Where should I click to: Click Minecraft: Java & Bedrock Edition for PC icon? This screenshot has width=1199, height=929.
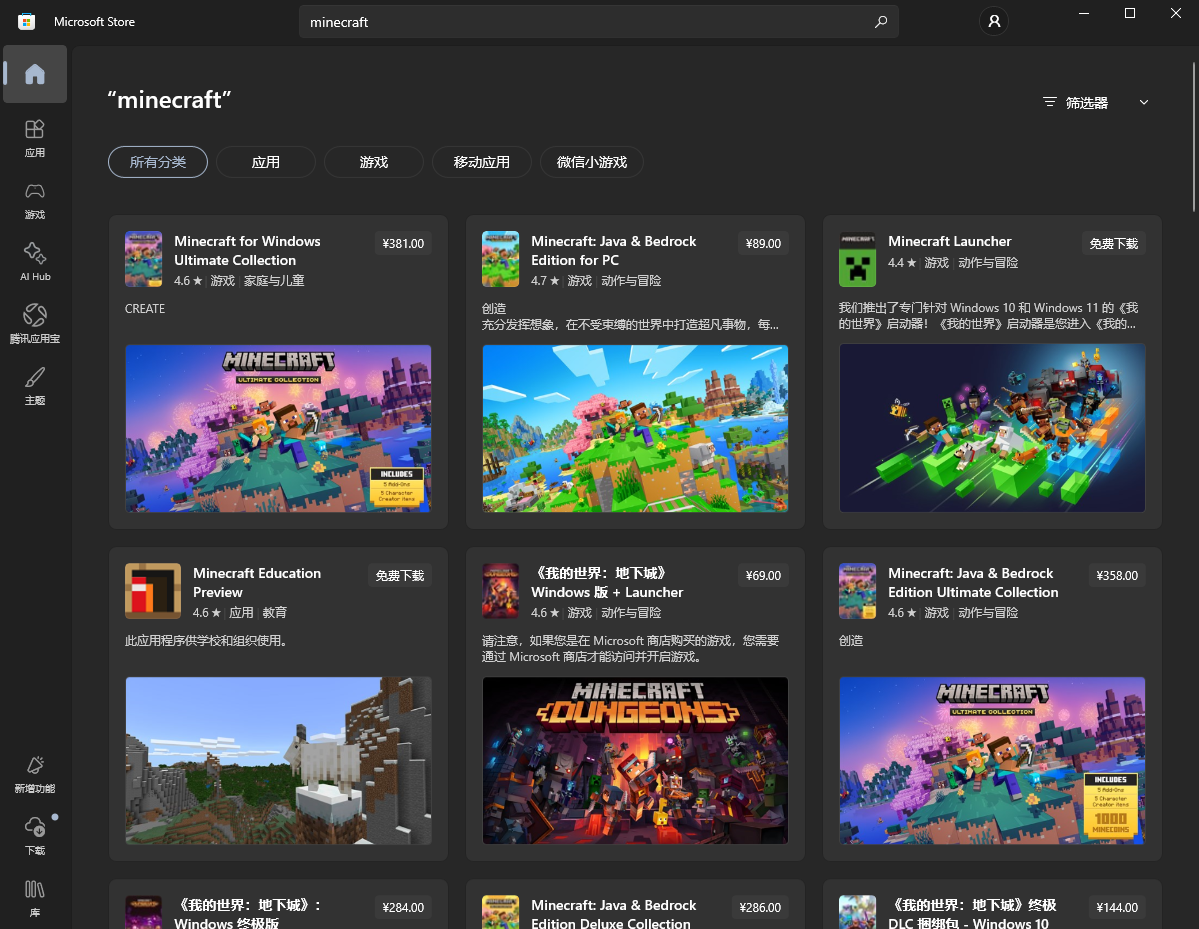pyautogui.click(x=500, y=259)
